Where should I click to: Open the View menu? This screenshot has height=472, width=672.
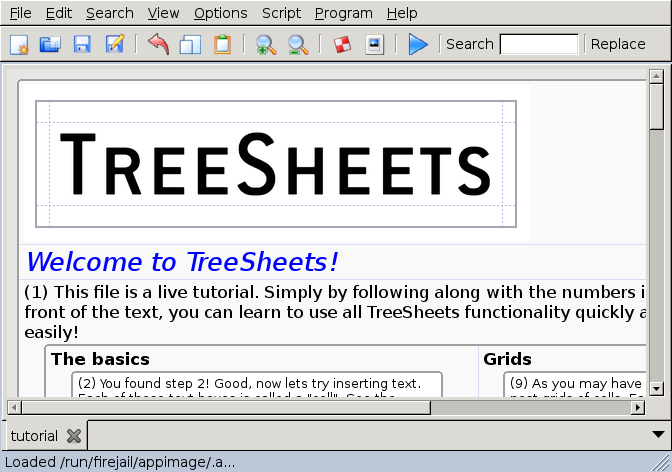(x=163, y=13)
